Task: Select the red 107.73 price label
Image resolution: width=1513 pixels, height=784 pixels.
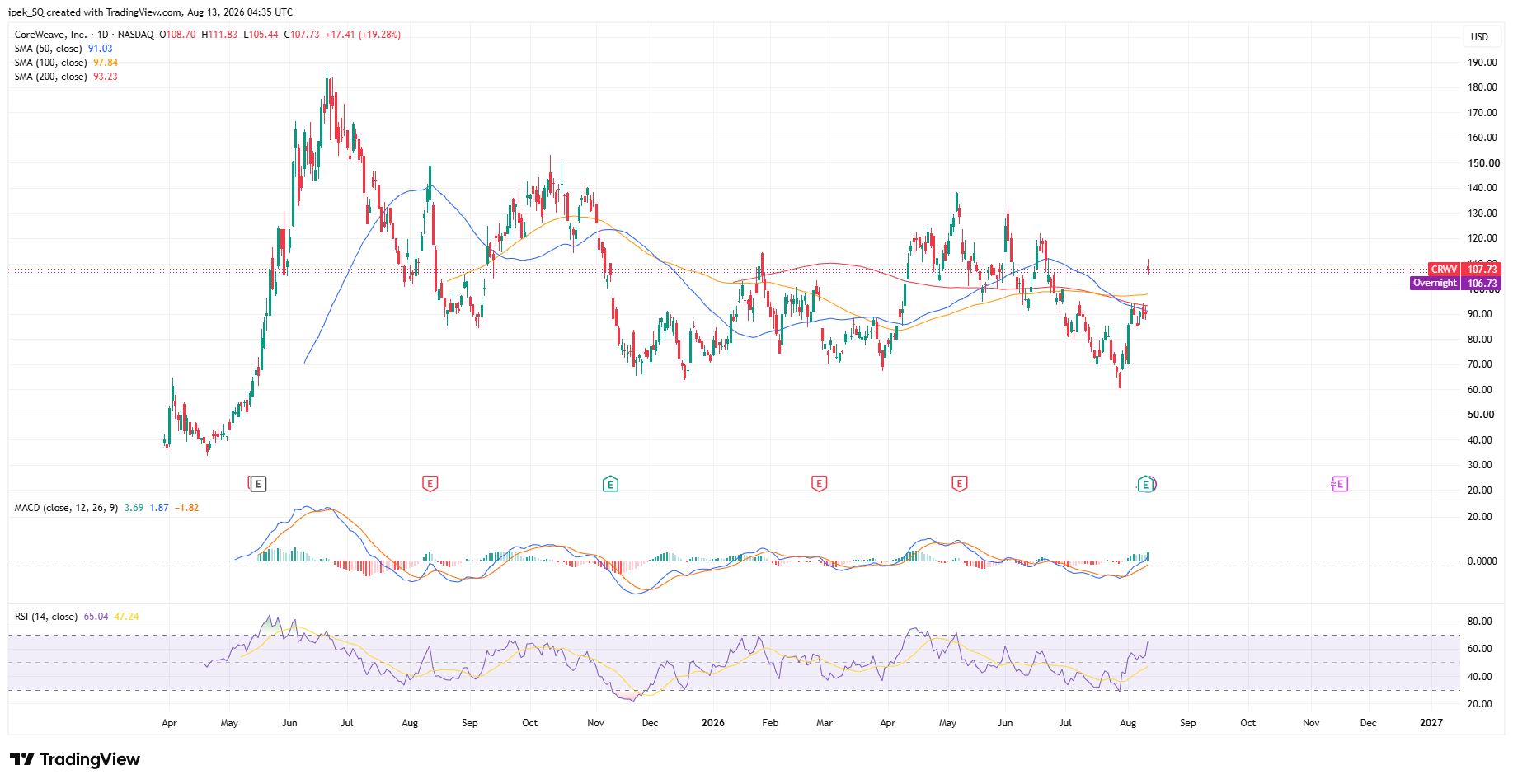Action: pos(1482,270)
